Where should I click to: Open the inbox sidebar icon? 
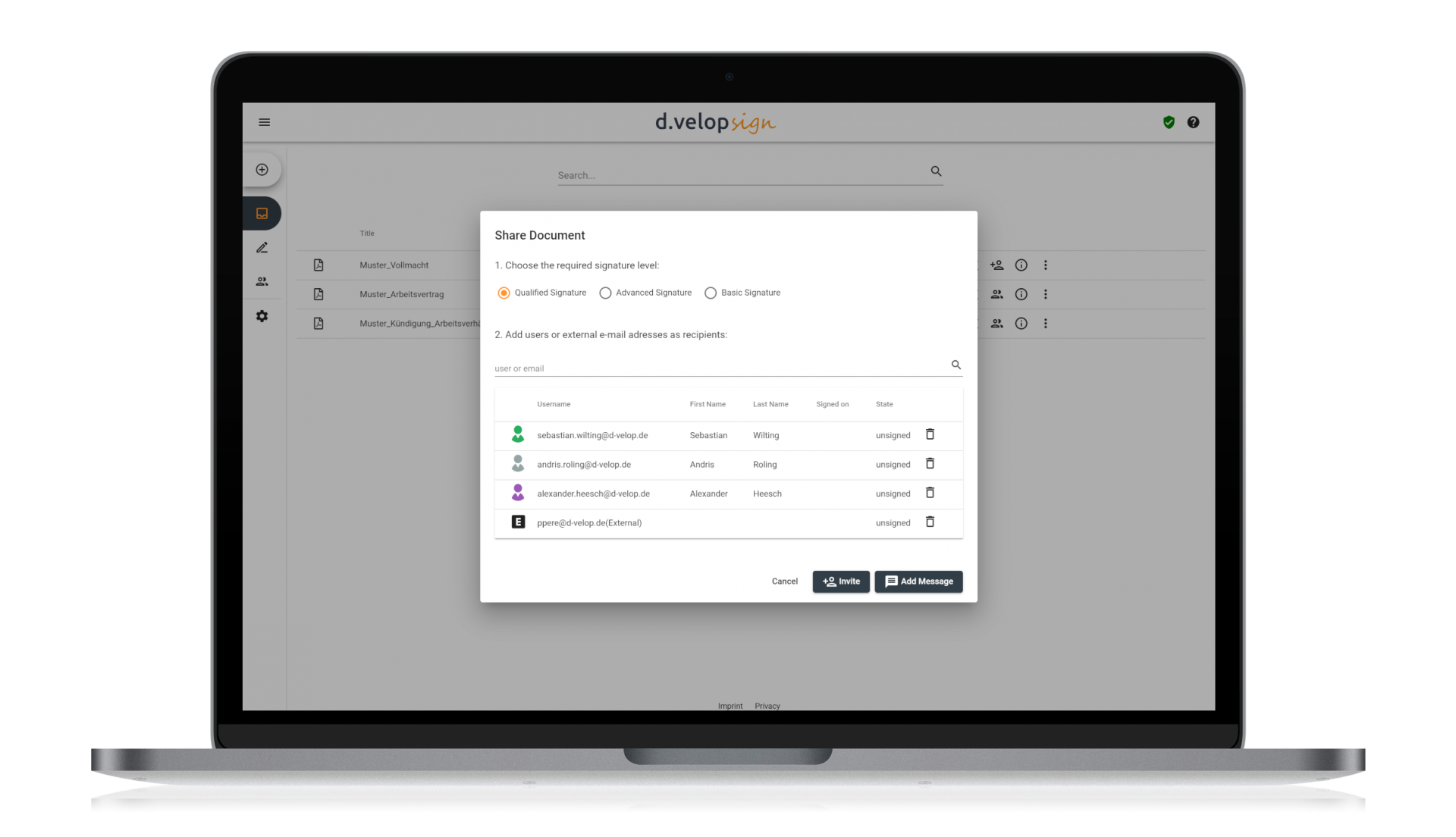click(262, 214)
